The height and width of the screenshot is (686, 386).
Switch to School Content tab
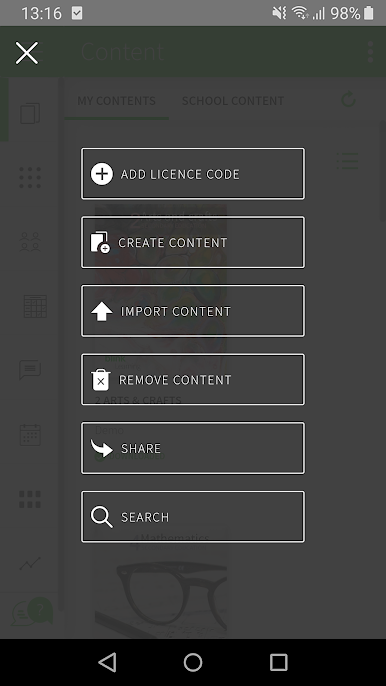[x=233, y=101]
